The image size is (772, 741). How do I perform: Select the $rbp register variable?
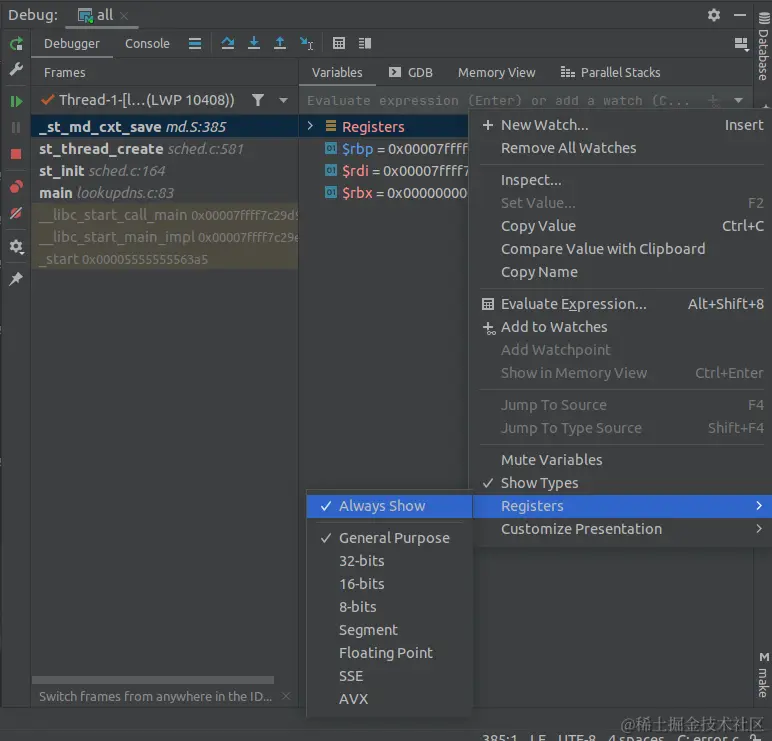[x=394, y=149]
